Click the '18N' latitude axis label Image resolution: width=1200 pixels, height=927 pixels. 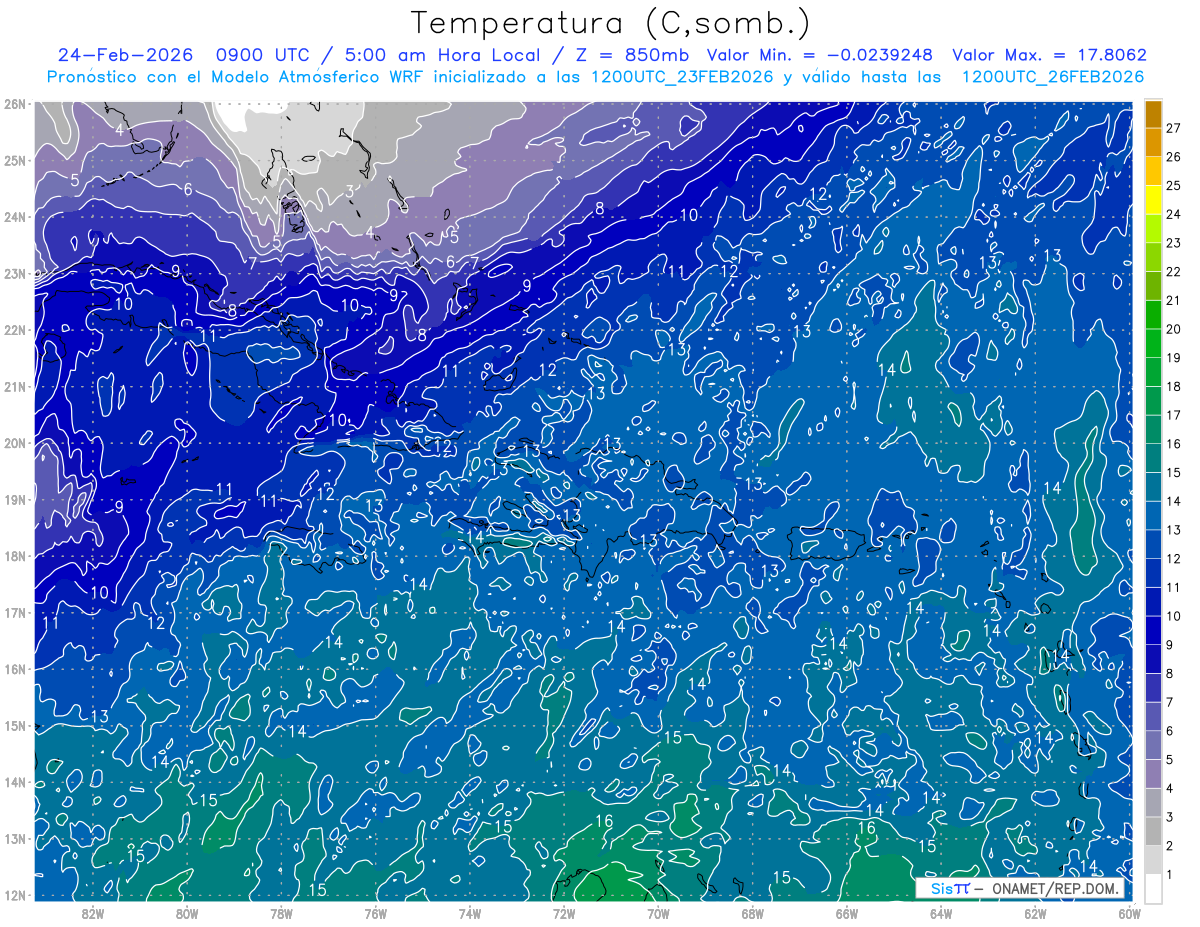16,556
